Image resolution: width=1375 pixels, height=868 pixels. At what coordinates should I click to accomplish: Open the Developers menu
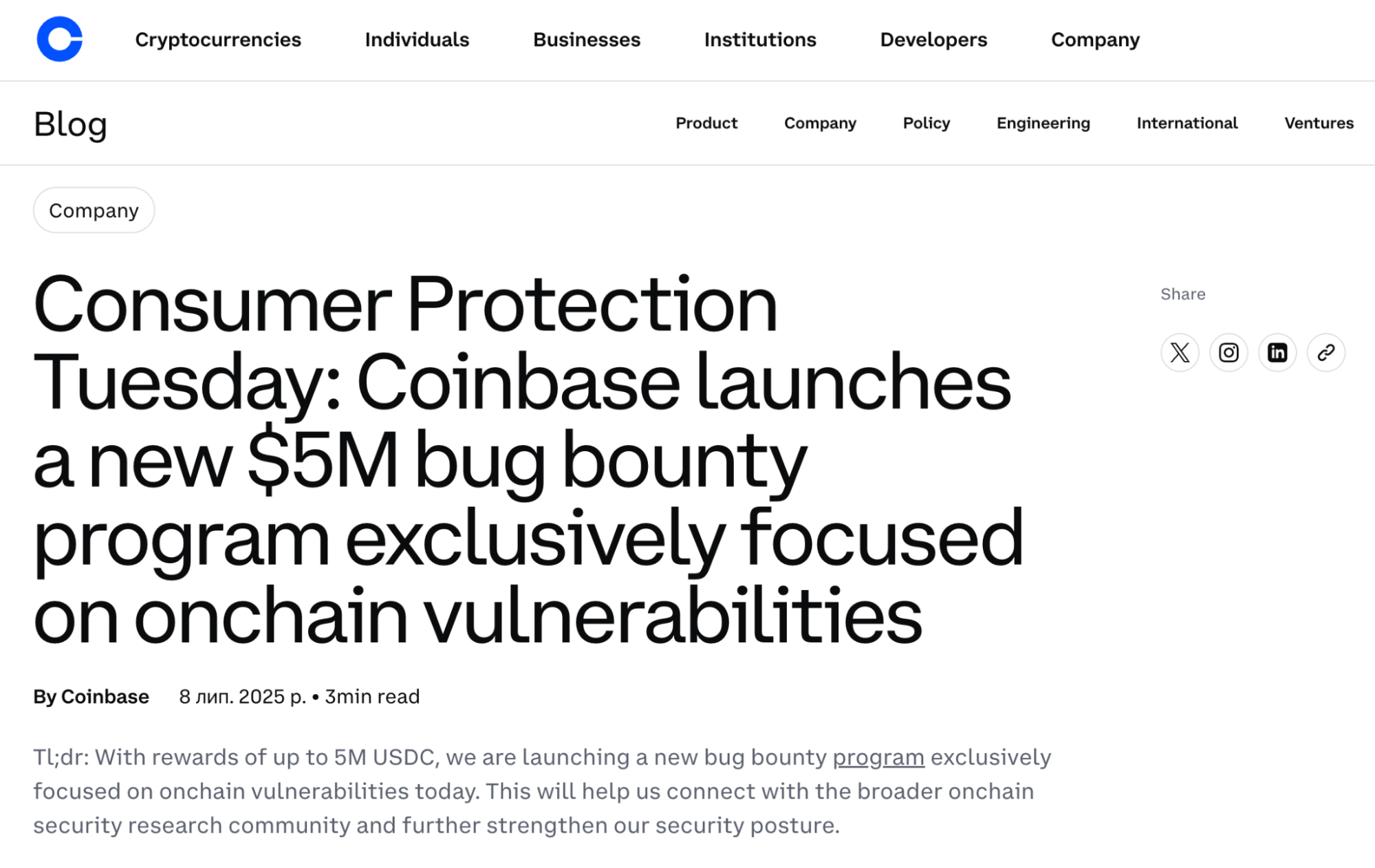click(x=933, y=40)
